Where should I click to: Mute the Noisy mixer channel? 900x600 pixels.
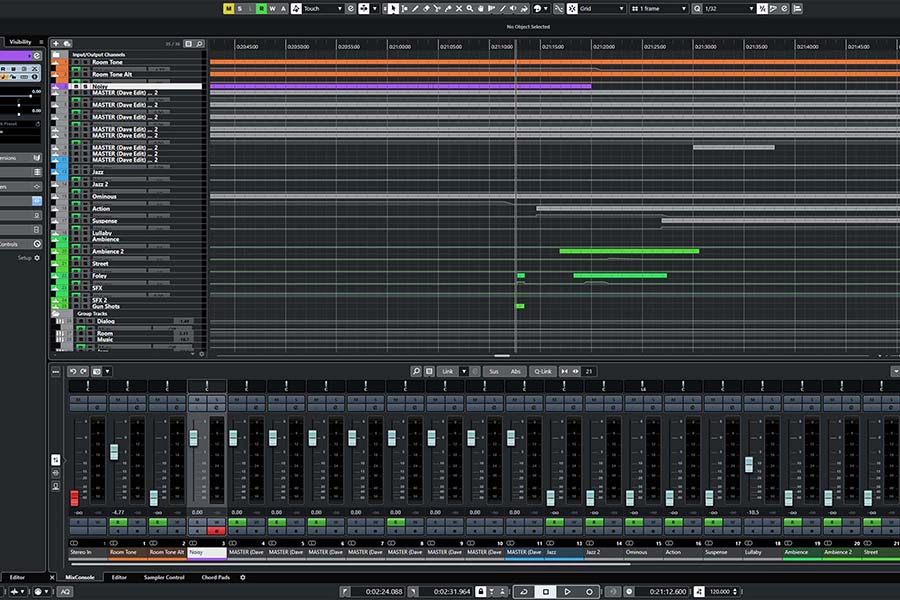(x=196, y=399)
